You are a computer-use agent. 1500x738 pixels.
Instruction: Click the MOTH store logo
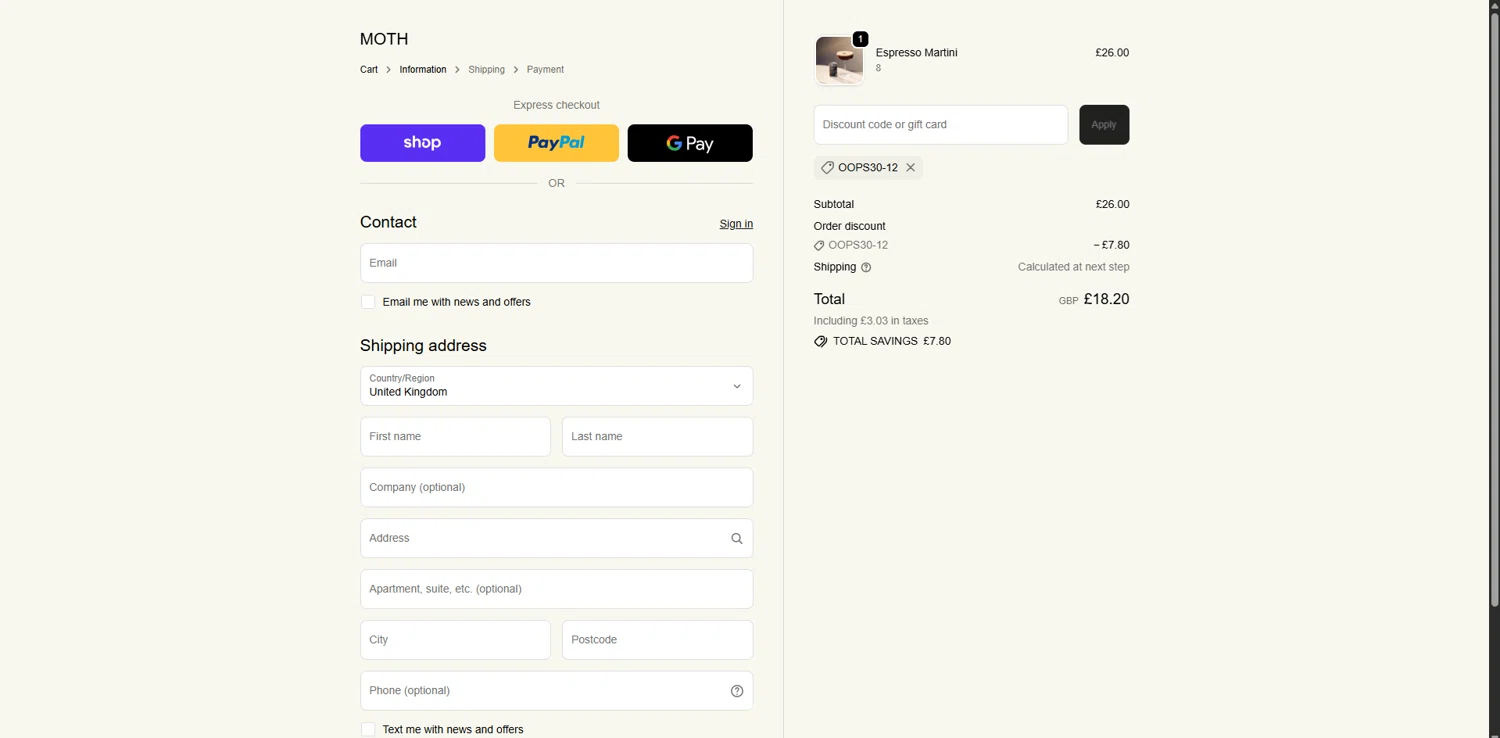pyautogui.click(x=384, y=39)
